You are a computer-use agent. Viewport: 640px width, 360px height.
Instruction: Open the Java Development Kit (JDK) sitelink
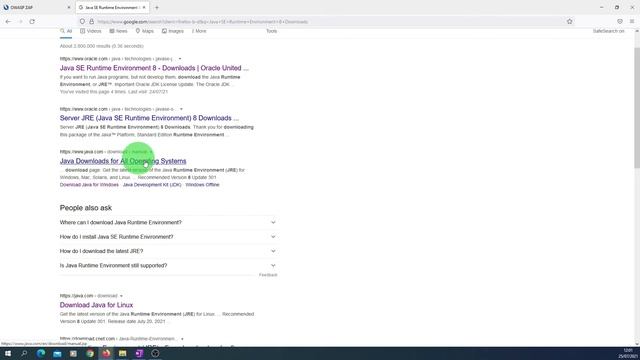[152, 185]
